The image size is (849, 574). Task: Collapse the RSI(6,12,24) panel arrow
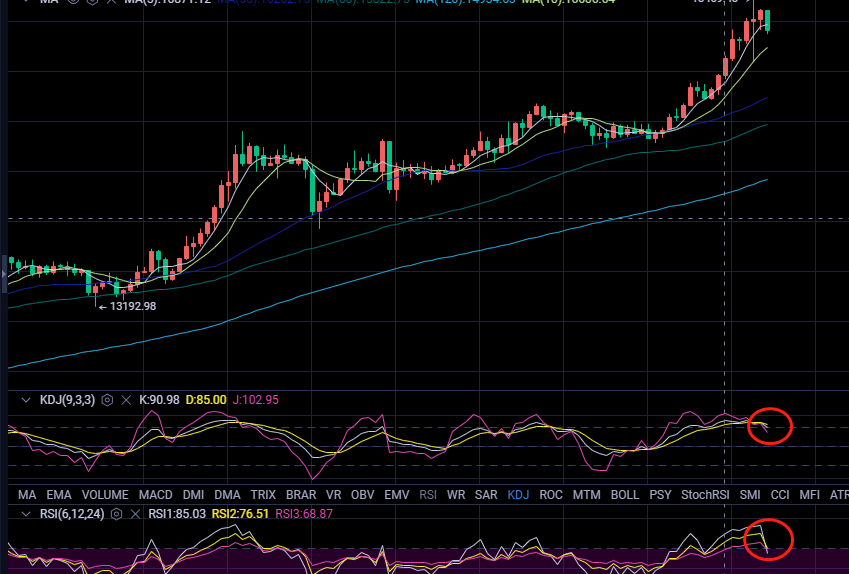pyautogui.click(x=27, y=514)
